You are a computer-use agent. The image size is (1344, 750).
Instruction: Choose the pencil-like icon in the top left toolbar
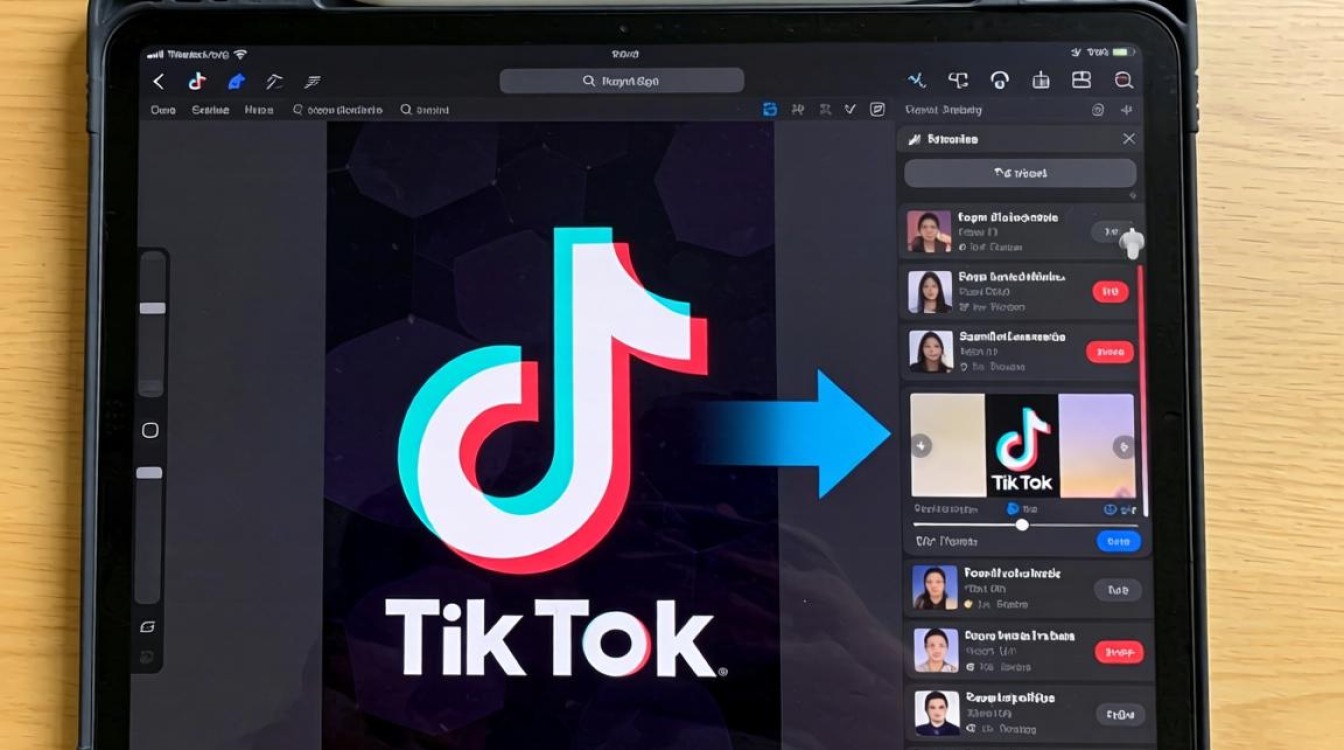[x=274, y=82]
